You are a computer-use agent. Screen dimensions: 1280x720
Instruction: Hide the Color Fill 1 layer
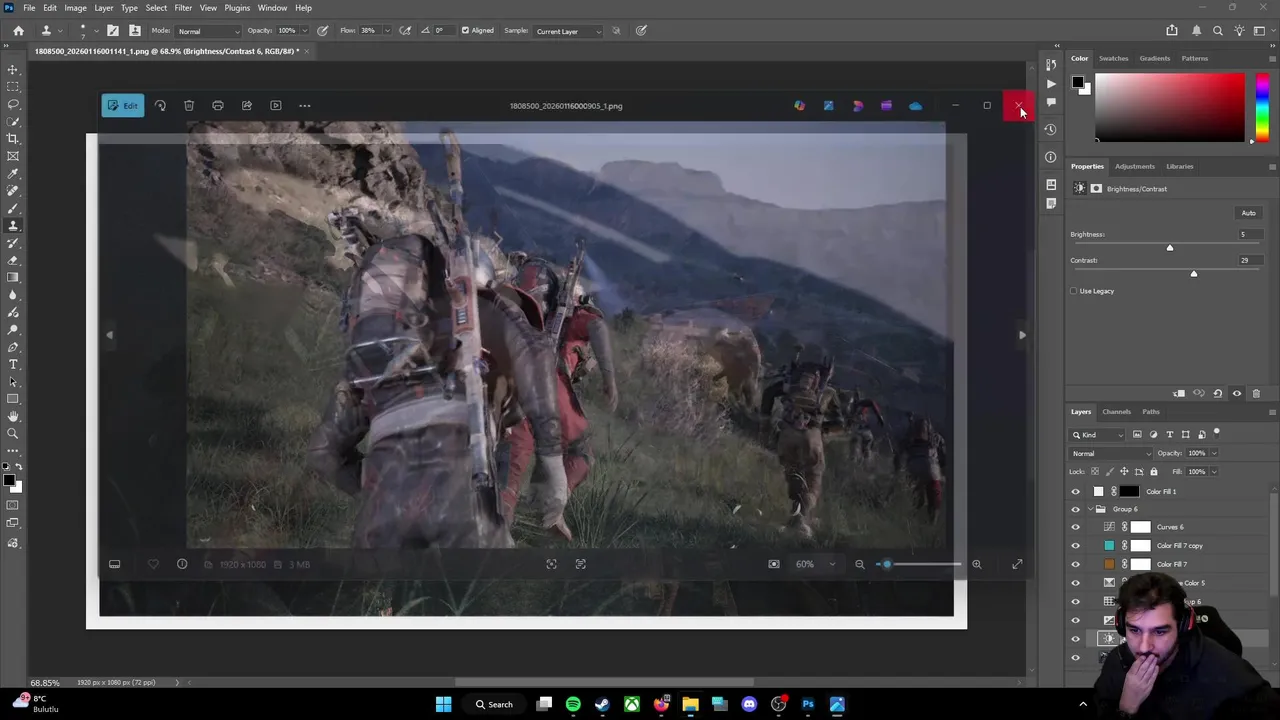tap(1076, 491)
